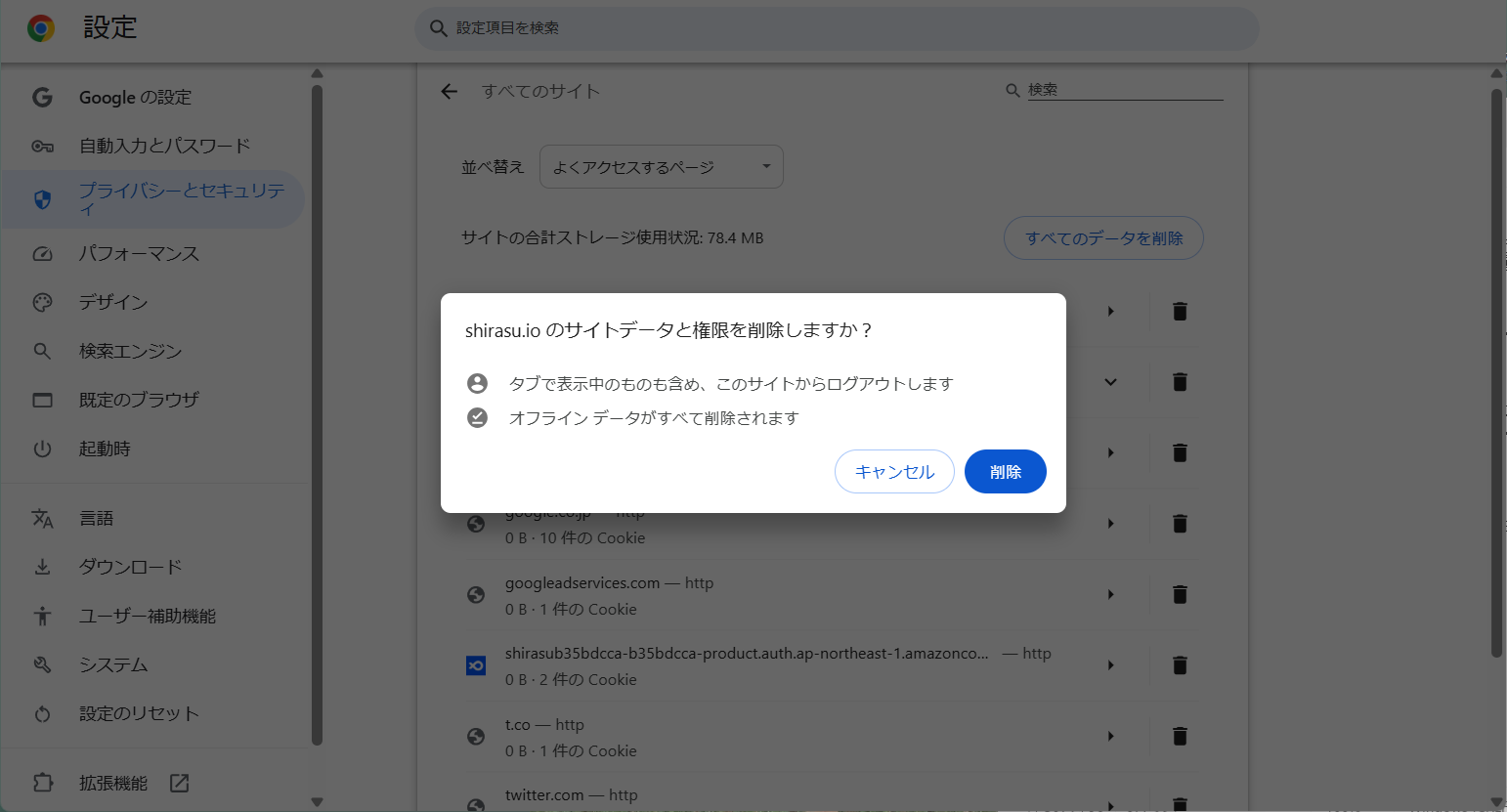Click the speedometer performance icon
This screenshot has width=1507, height=812.
[x=42, y=253]
